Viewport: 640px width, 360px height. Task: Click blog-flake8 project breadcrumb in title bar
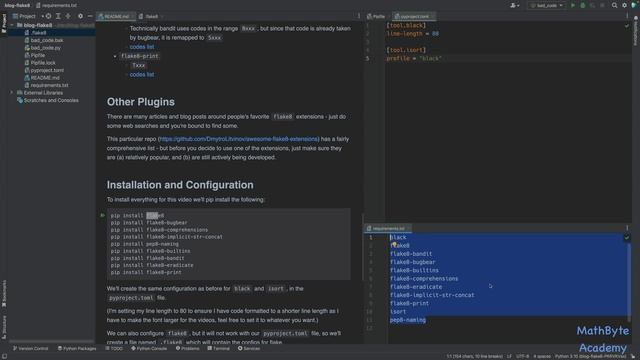click(17, 5)
